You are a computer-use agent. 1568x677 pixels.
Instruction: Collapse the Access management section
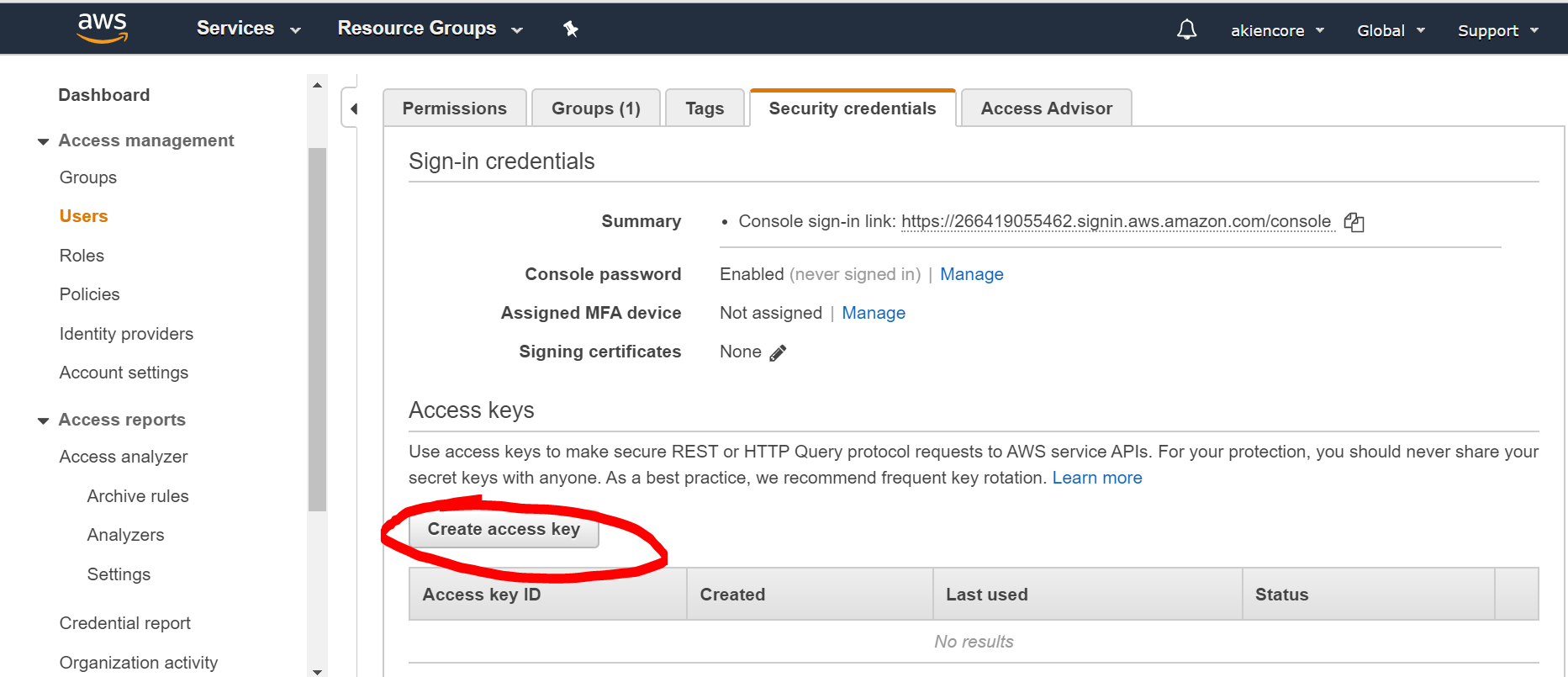point(44,141)
